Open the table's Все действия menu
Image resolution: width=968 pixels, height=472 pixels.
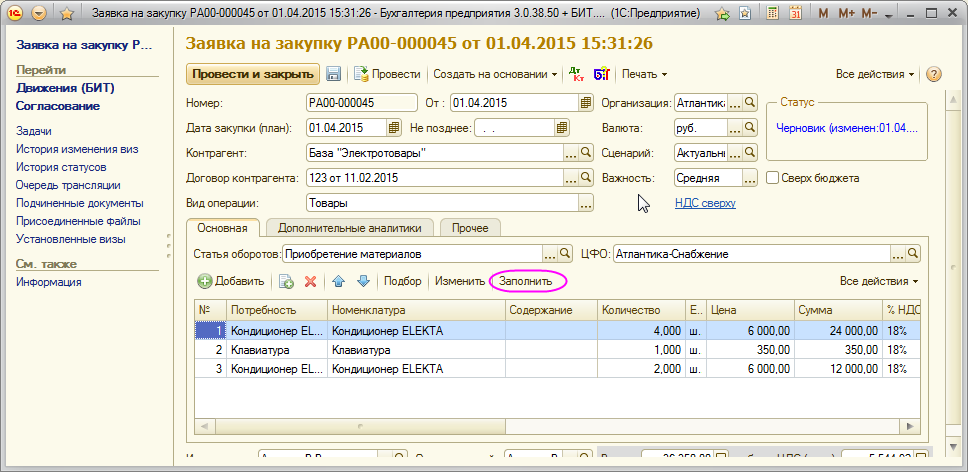pos(879,281)
